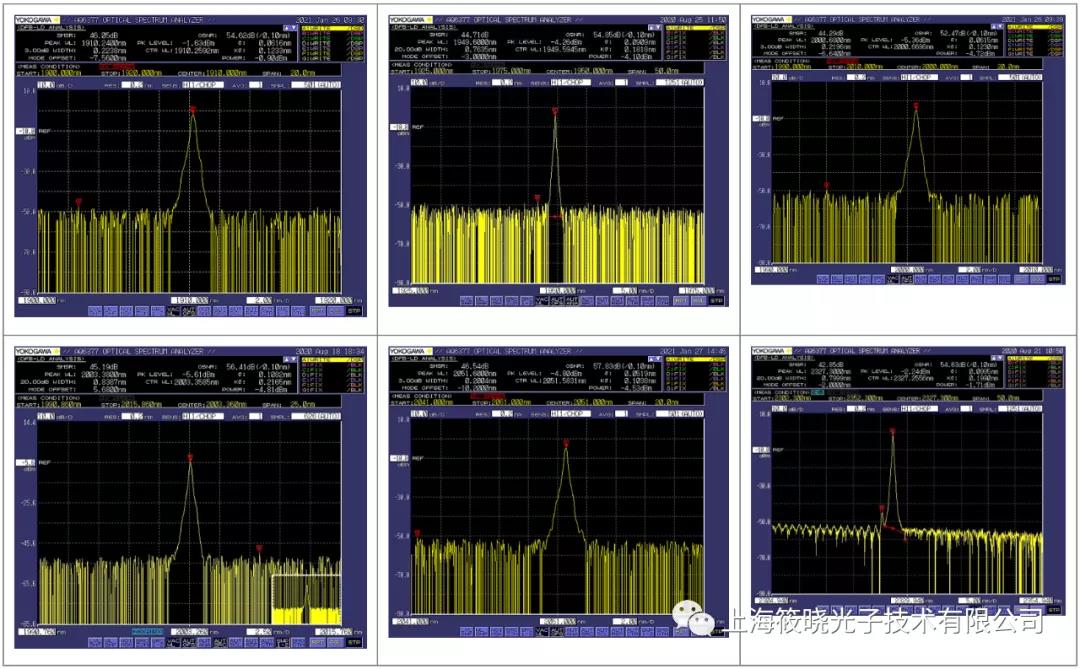Click the analysis up/down arrows on 1910 nm screen
This screenshot has height=669, width=1080.
pyautogui.click(x=291, y=28)
